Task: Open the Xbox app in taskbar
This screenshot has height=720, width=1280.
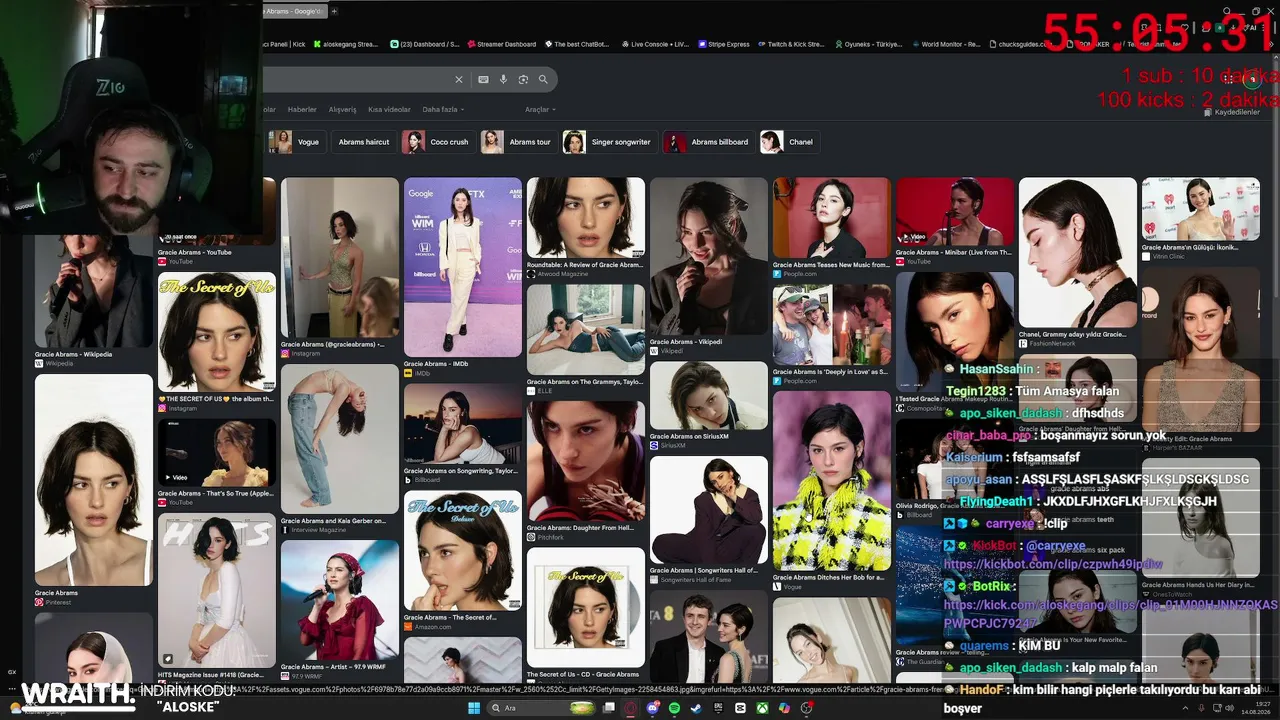Action: (x=762, y=708)
